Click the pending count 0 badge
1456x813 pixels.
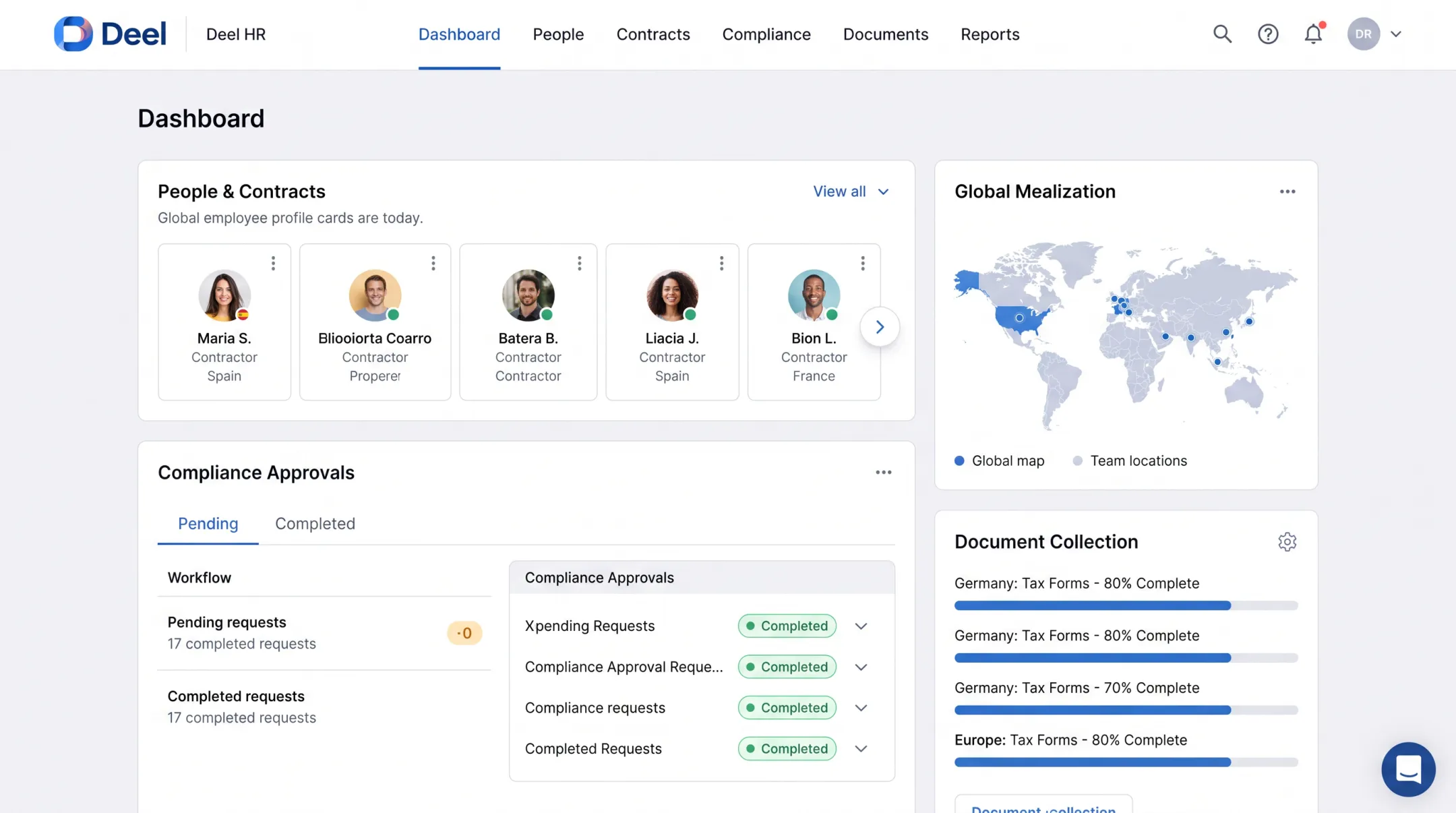pos(464,633)
